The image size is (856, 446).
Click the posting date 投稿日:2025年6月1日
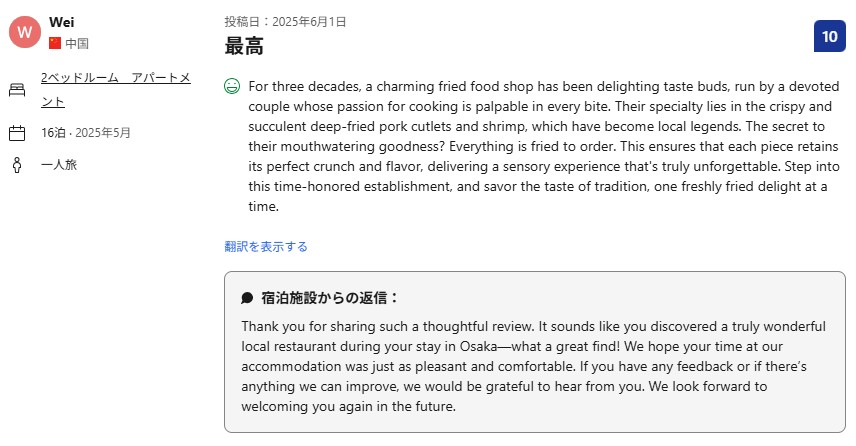coord(285,22)
